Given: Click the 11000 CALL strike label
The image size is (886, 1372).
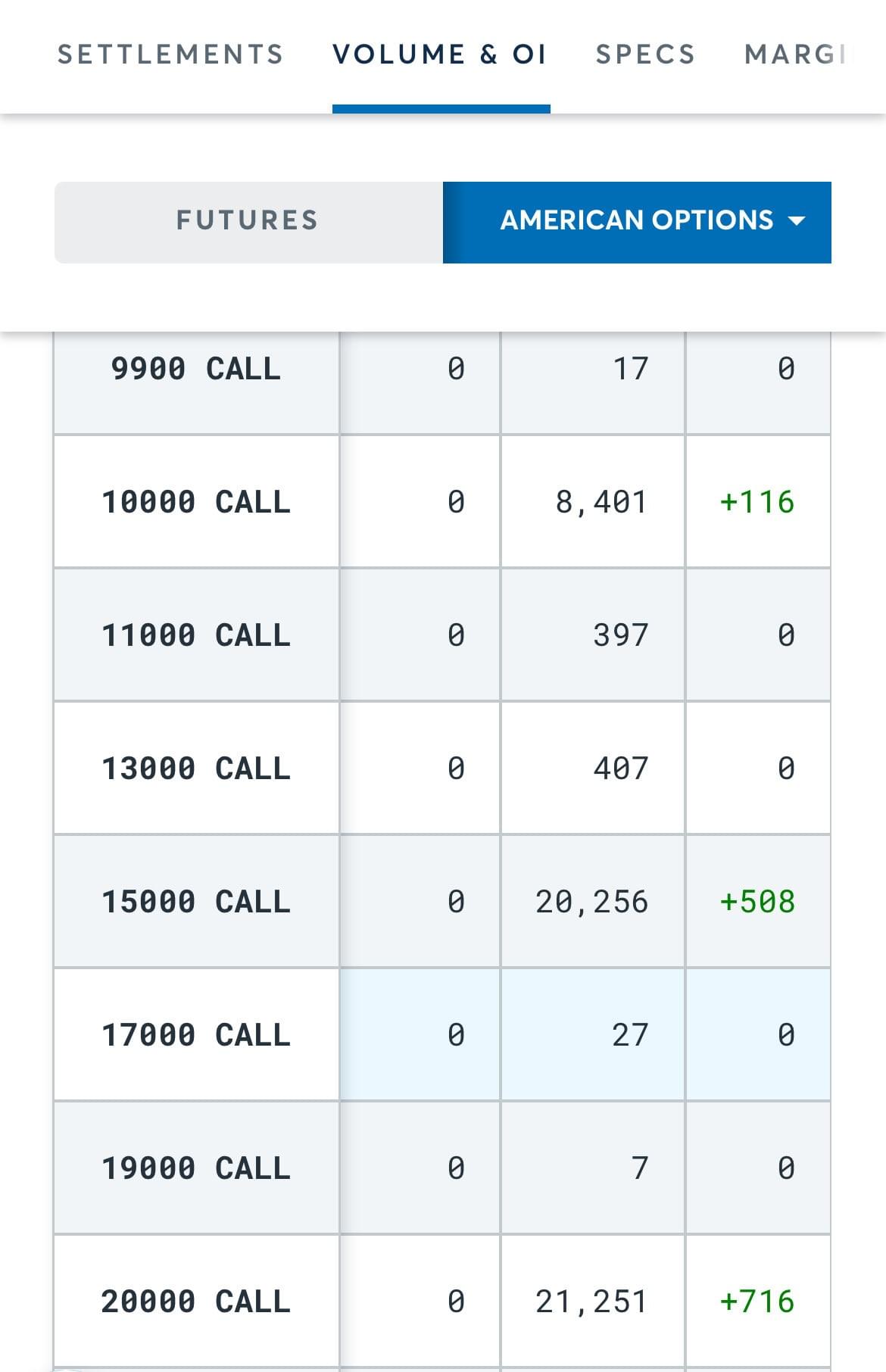Looking at the screenshot, I should tap(196, 635).
